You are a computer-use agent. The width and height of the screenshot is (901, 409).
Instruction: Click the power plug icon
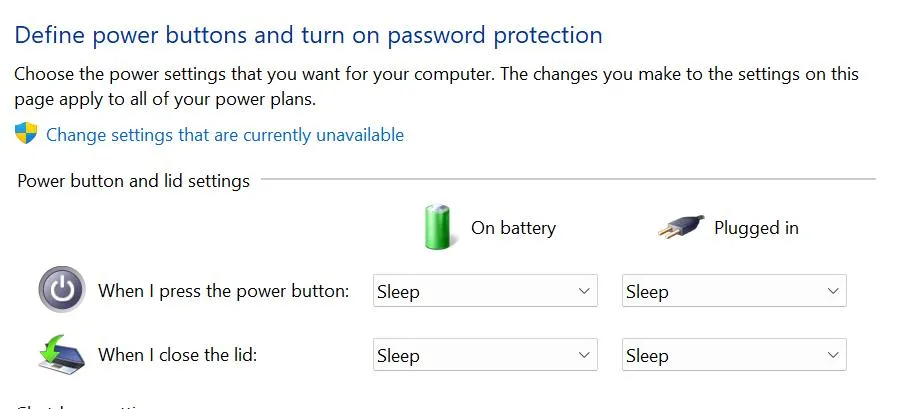pyautogui.click(x=681, y=228)
